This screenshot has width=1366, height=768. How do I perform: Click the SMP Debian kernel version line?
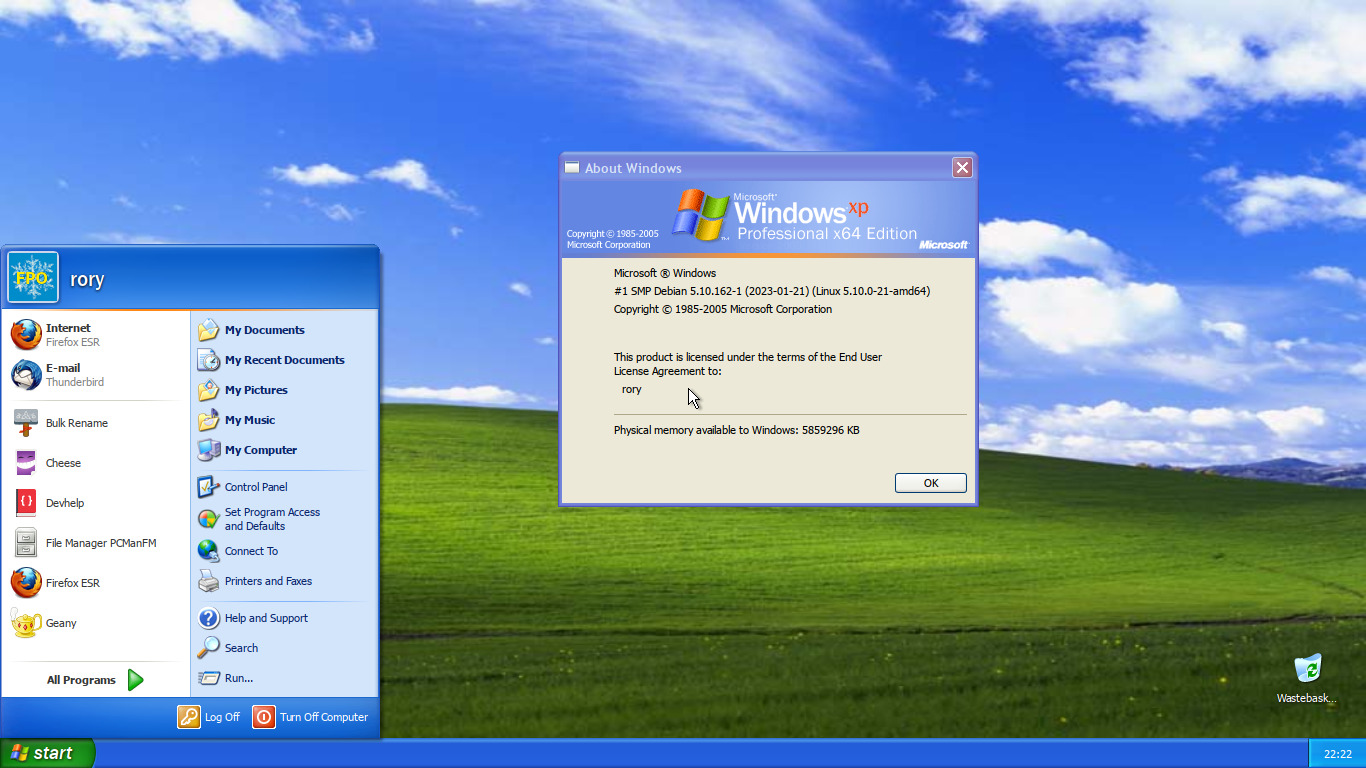click(x=772, y=291)
